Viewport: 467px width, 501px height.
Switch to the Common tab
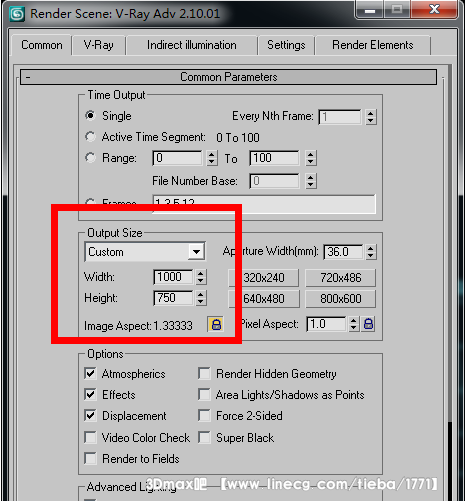(42, 45)
